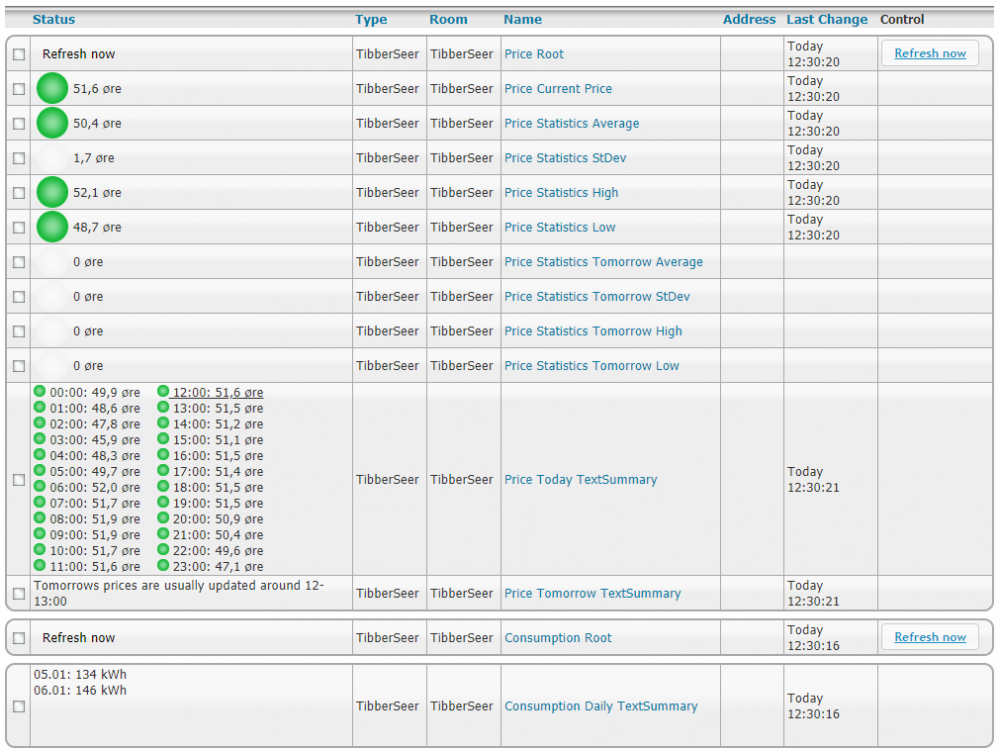This screenshot has width=1000, height=749.
Task: Click the green dot next to 00:00 price
Action: click(x=40, y=392)
